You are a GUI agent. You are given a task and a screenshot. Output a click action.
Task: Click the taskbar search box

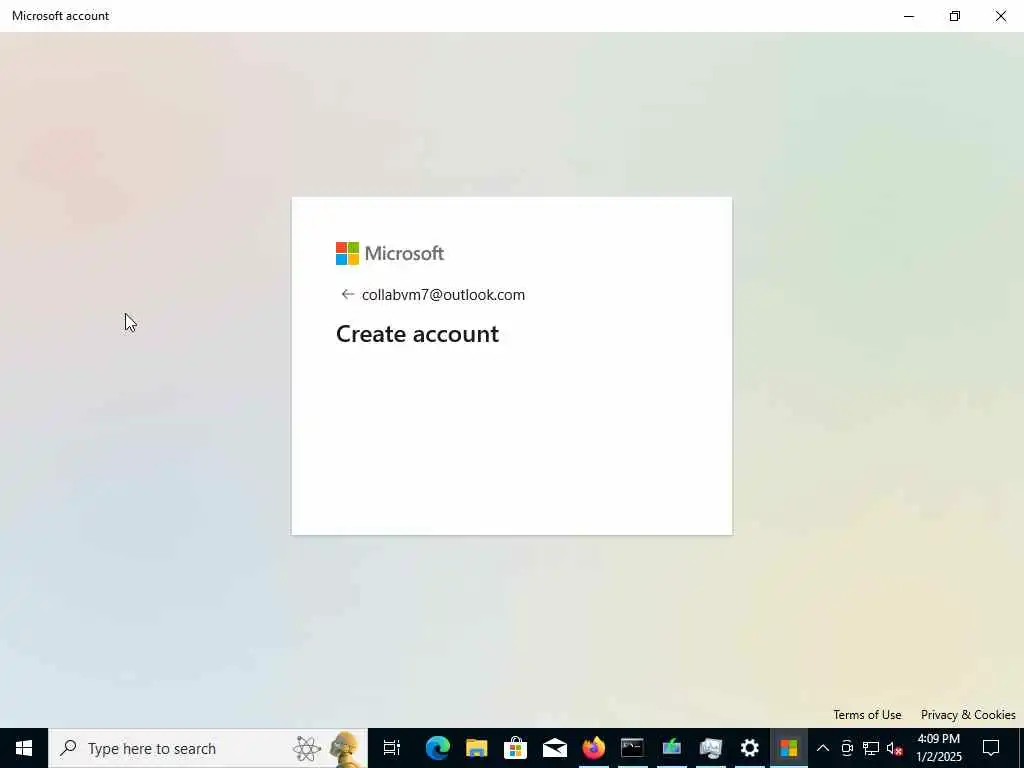click(x=208, y=748)
